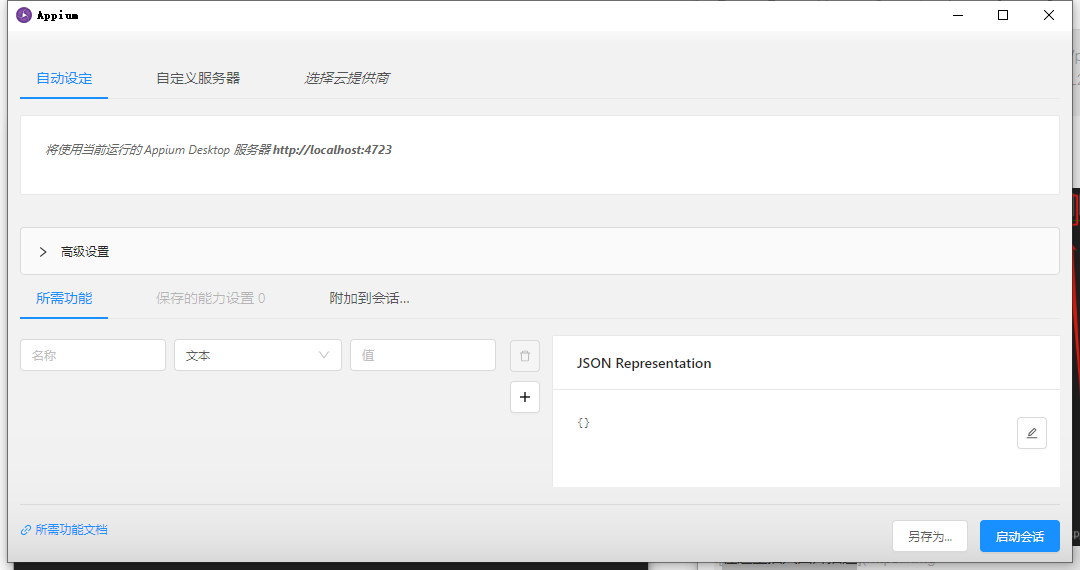Switch to the 自定义服务器 tab

pos(198,78)
